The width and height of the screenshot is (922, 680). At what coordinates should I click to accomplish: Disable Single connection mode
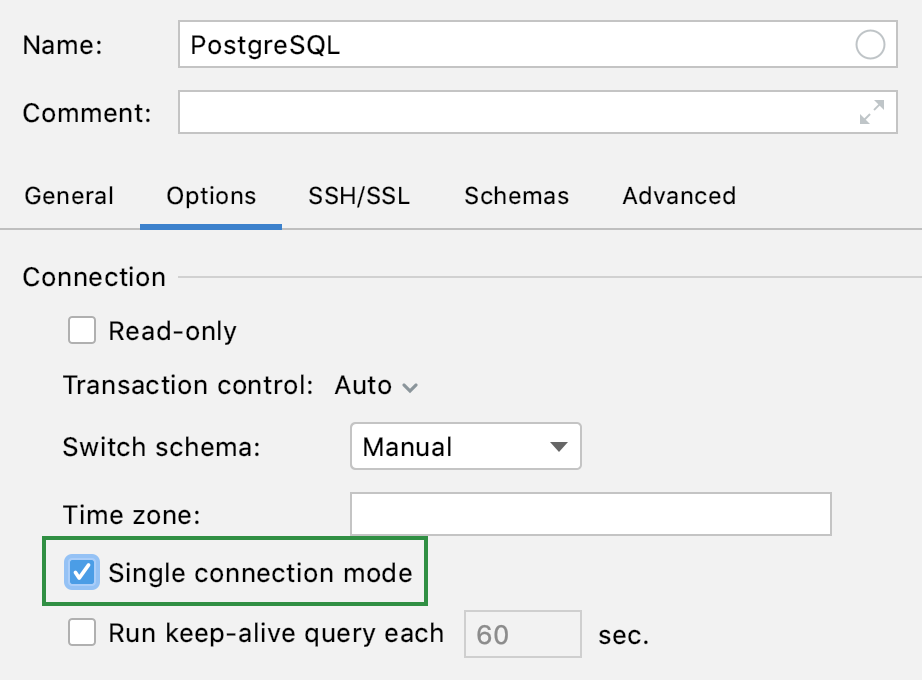pyautogui.click(x=82, y=571)
